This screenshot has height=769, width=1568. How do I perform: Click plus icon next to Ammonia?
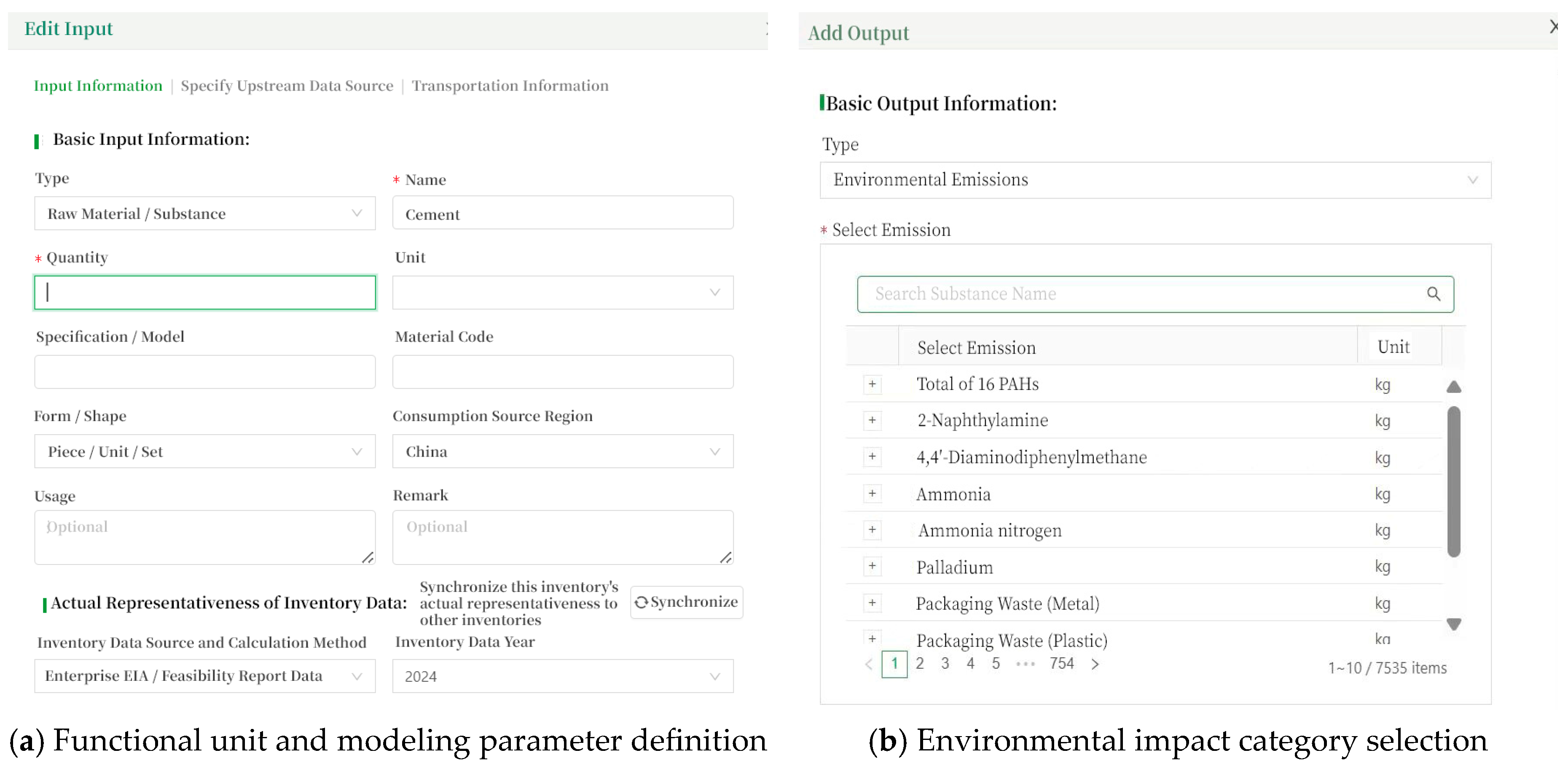coord(872,493)
